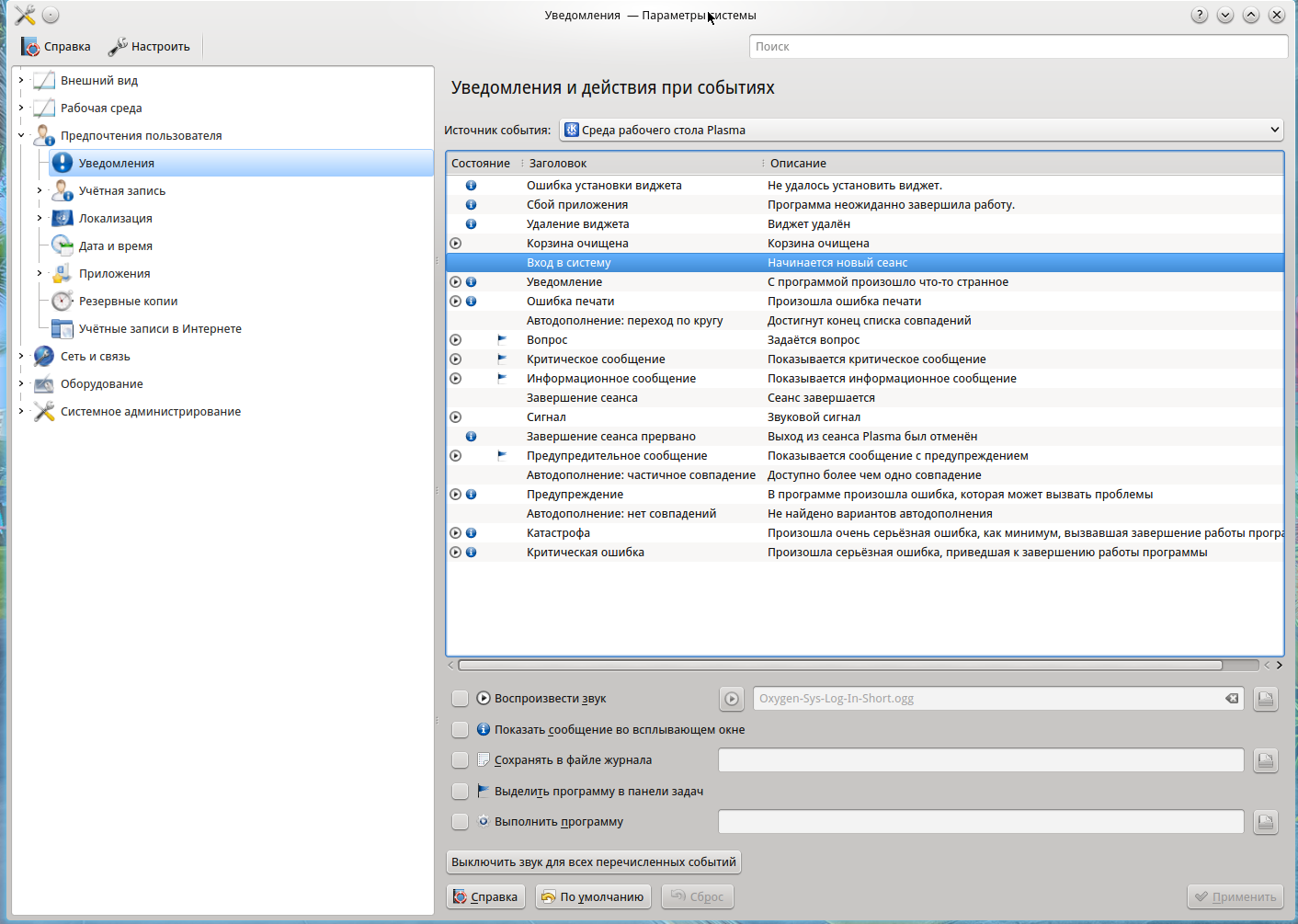Click the flag icon in Критическое сообщение row

(x=502, y=359)
